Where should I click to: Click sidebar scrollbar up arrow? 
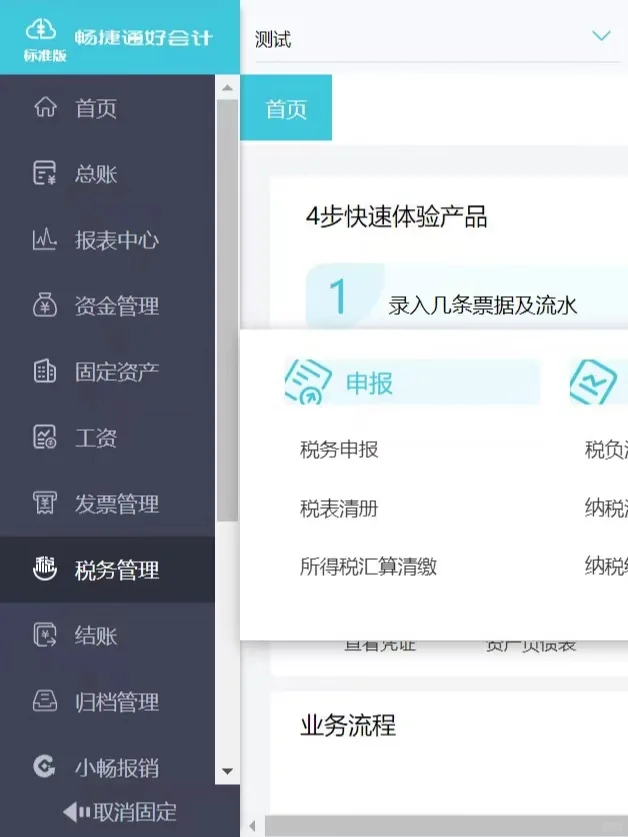pyautogui.click(x=227, y=88)
